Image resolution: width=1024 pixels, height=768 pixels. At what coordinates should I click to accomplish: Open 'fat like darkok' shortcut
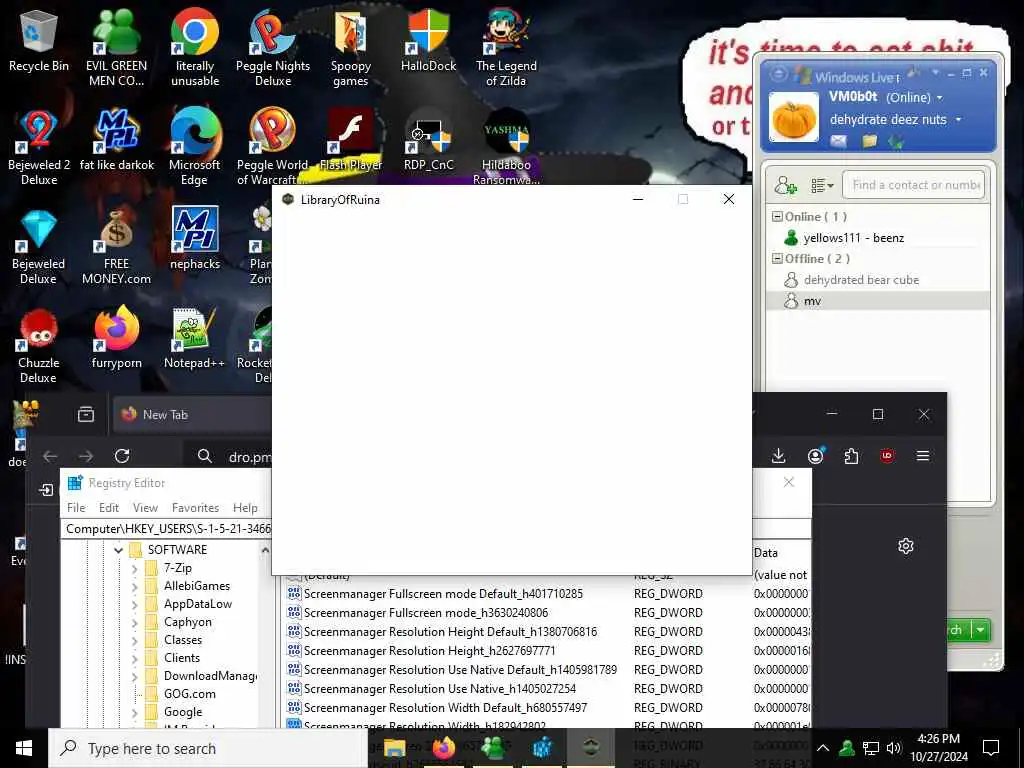point(117,140)
